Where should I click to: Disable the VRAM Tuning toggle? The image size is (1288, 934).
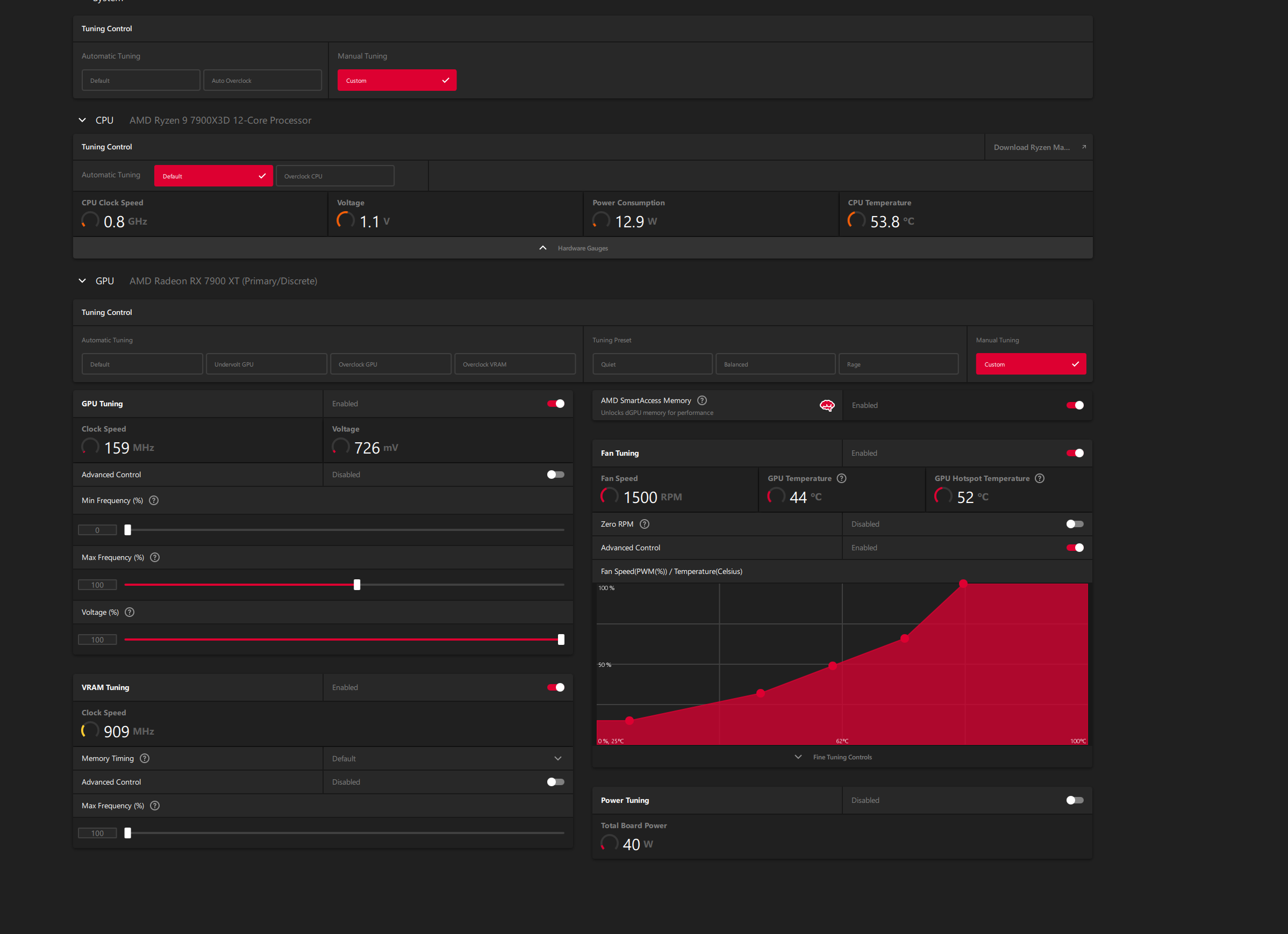pos(555,687)
